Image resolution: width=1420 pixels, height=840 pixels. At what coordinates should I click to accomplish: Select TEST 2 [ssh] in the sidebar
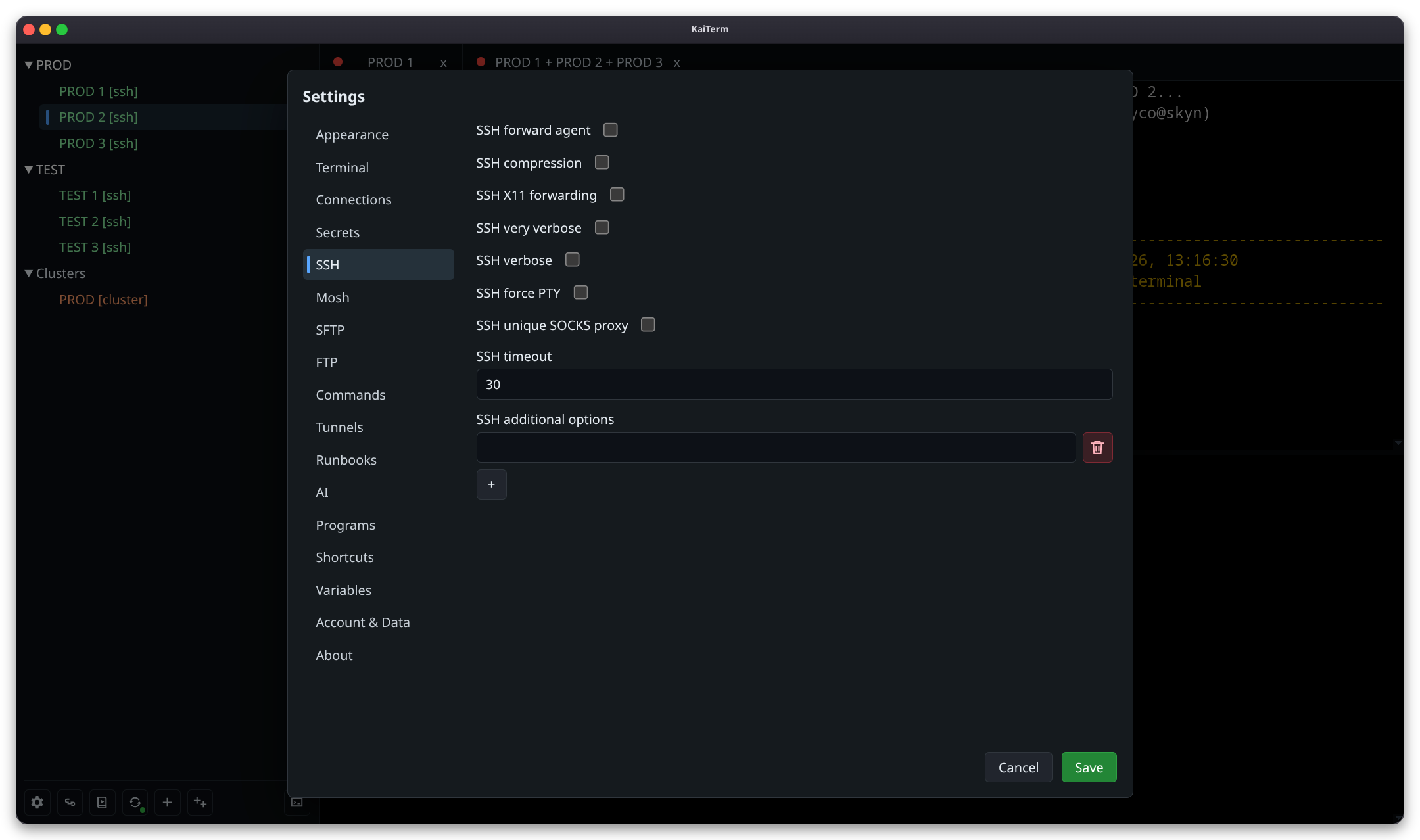[x=95, y=222]
